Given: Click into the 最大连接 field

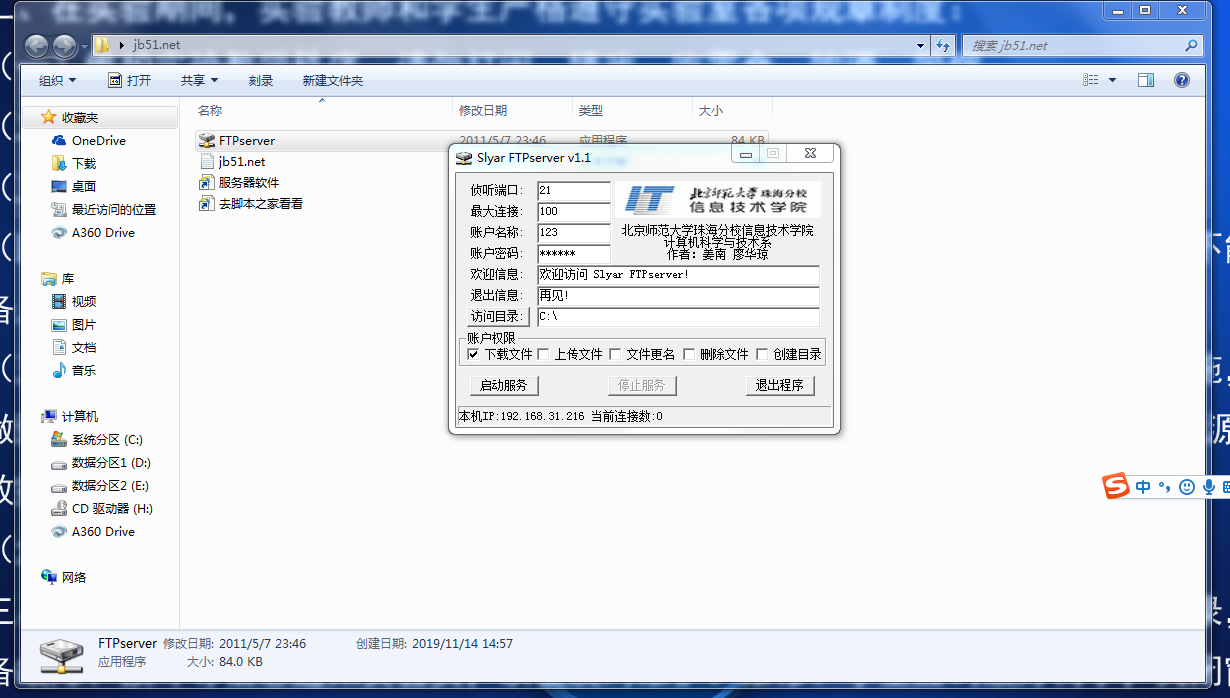Looking at the screenshot, I should point(574,211).
